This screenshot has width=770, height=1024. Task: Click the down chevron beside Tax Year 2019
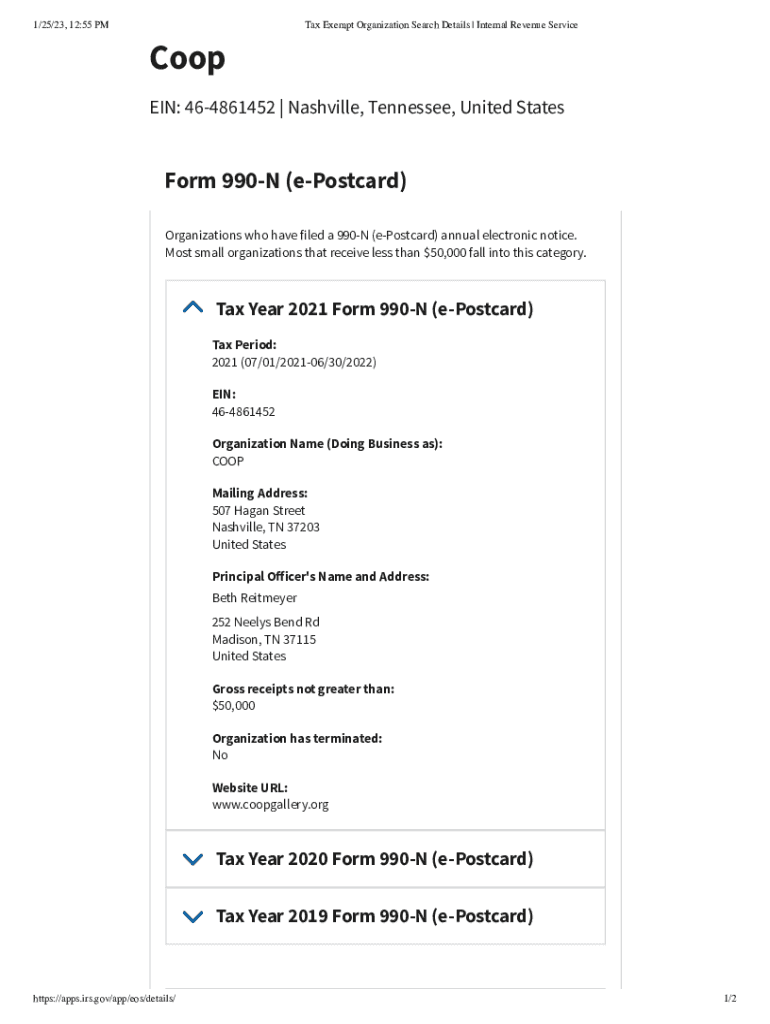pyautogui.click(x=193, y=916)
